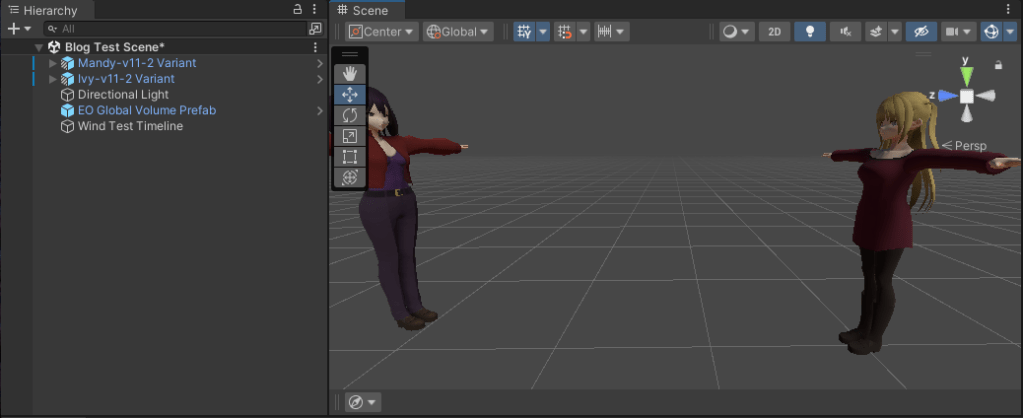Screen dimensions: 1023x418
Task: Select EO Global Volume Prefab object
Action: coord(147,110)
